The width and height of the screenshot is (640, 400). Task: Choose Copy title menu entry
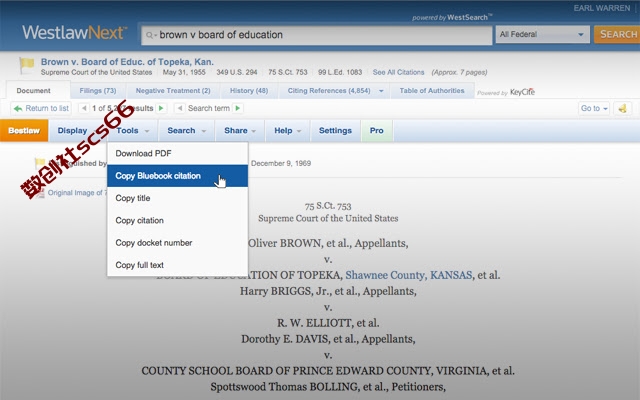click(x=177, y=198)
